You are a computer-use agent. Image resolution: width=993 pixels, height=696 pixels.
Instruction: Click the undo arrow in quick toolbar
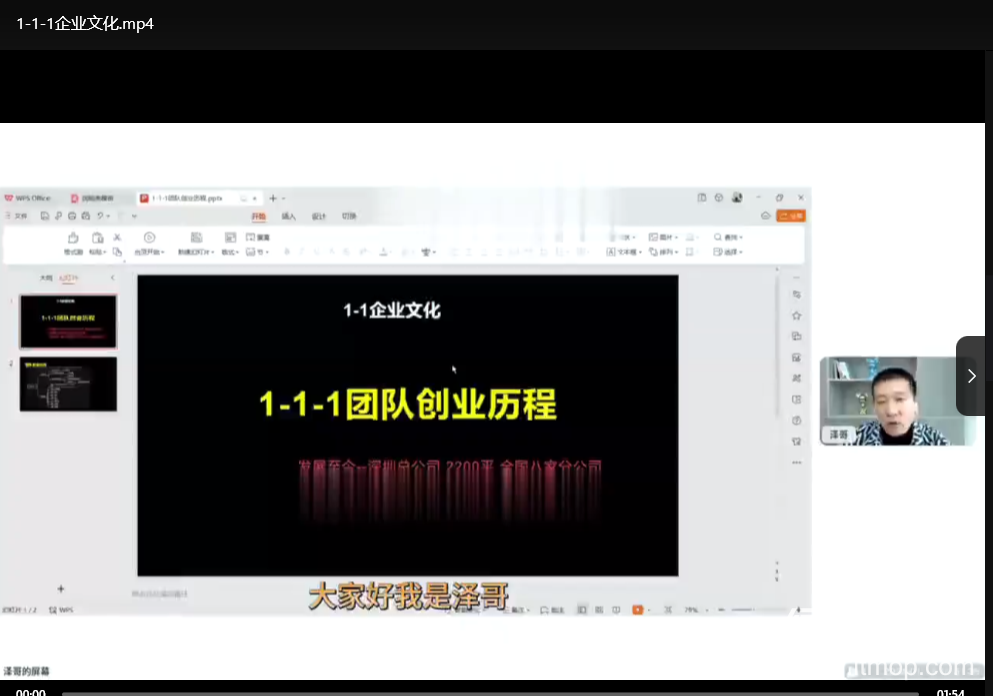coord(100,216)
